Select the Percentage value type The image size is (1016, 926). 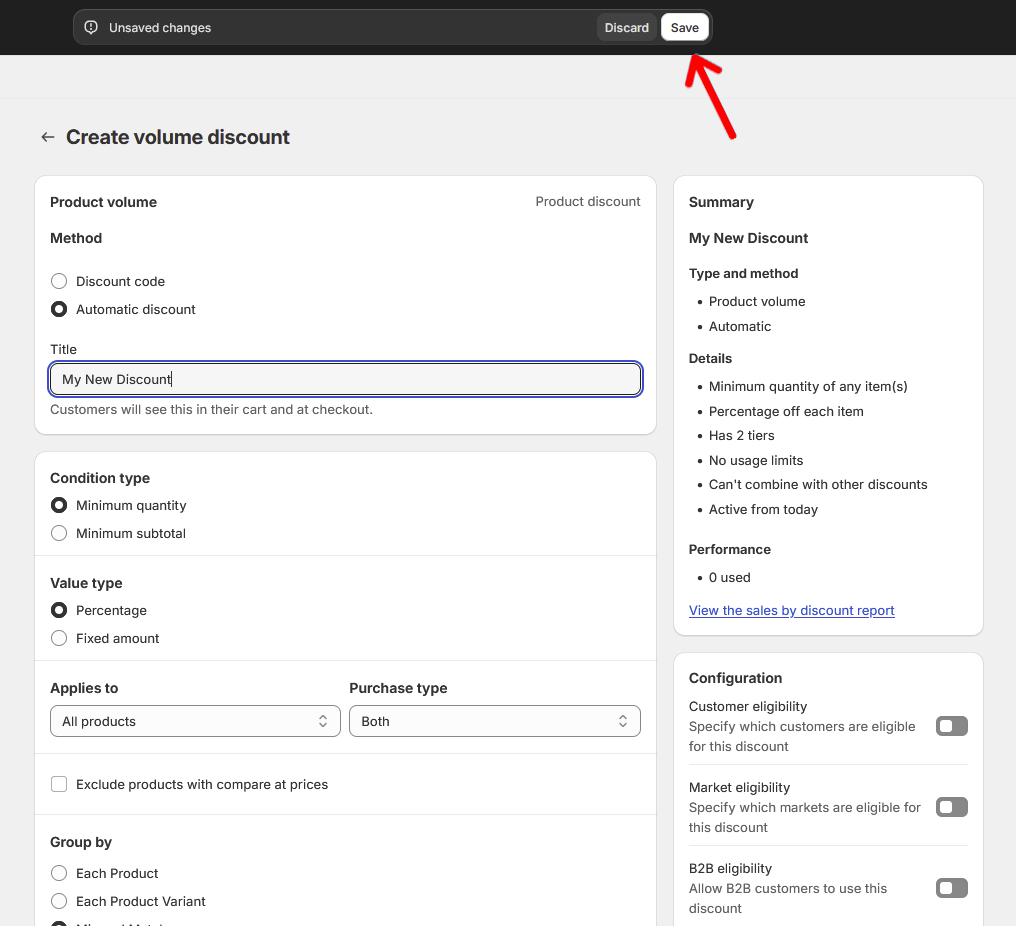[58, 610]
